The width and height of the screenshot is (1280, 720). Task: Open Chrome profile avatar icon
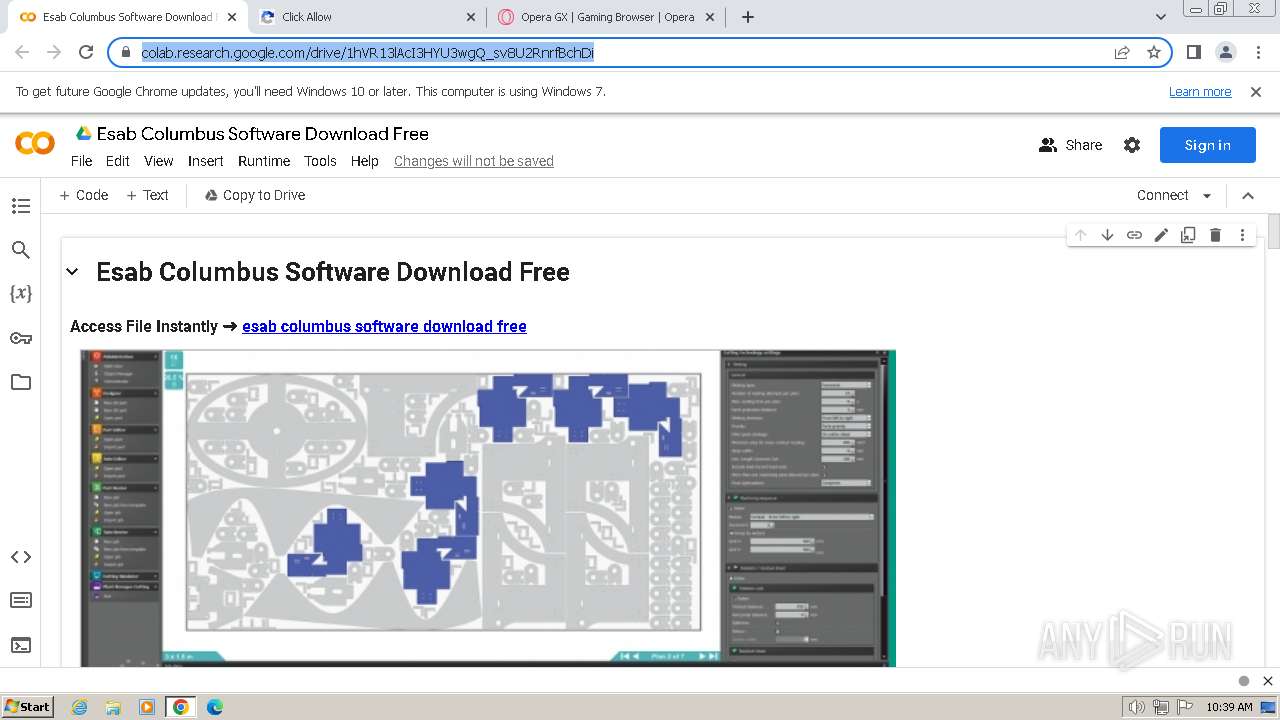(x=1225, y=52)
